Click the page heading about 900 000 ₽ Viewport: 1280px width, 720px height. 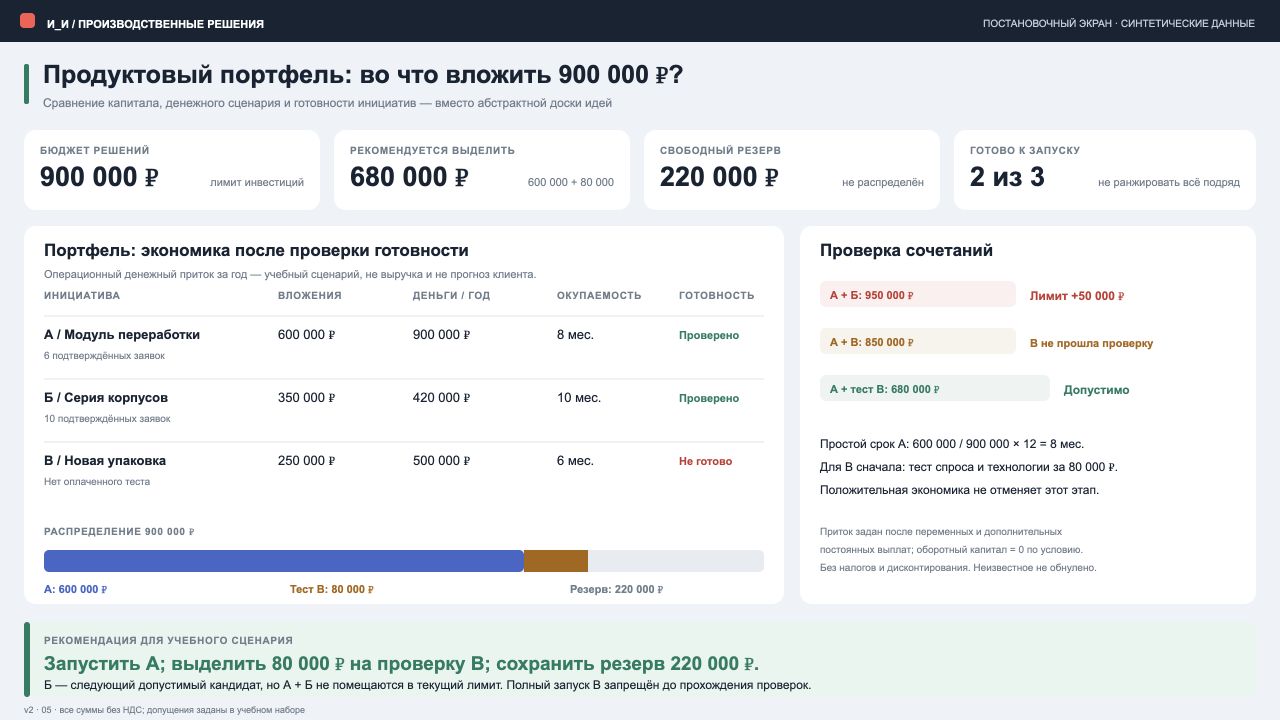tap(363, 75)
